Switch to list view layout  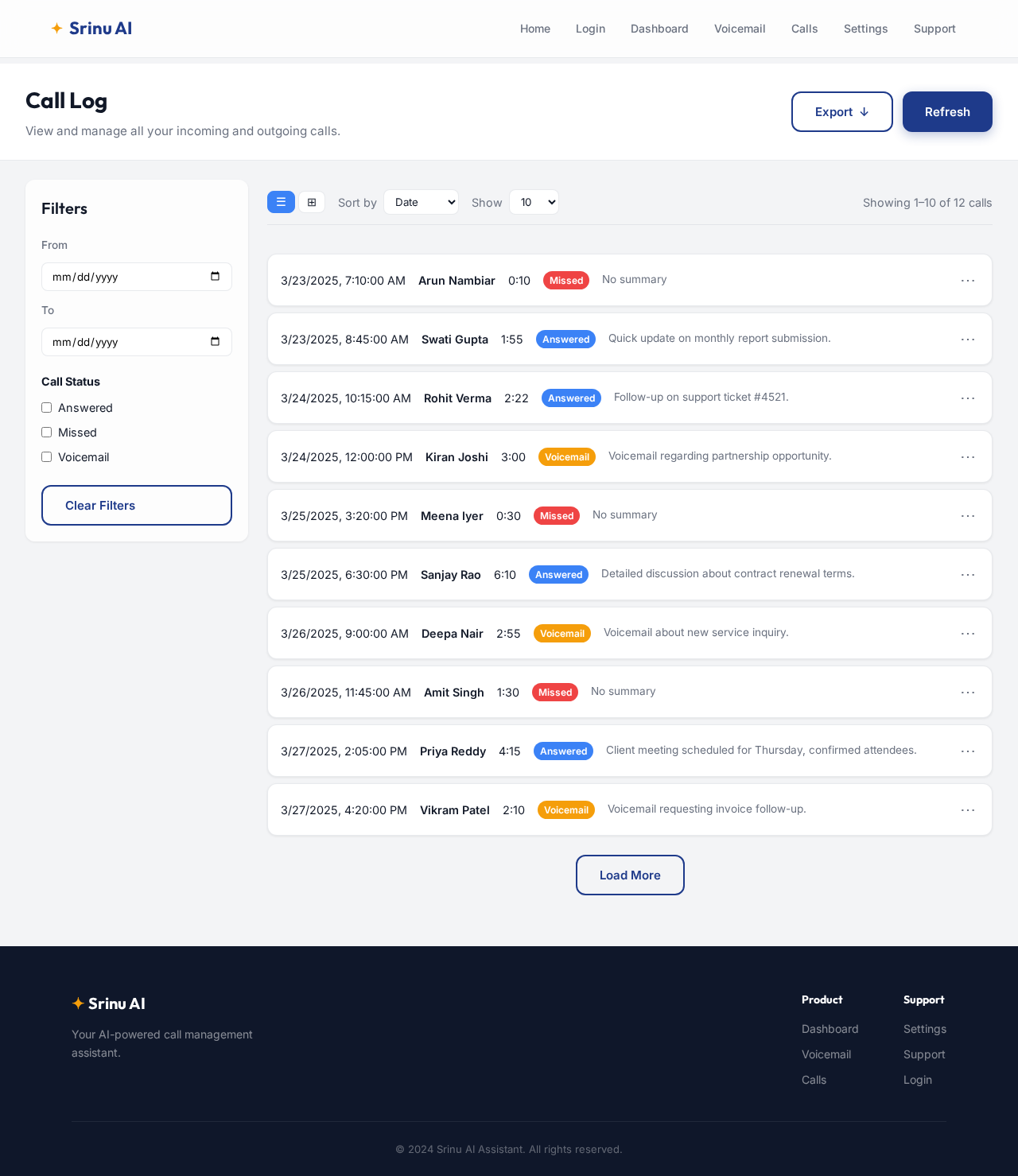click(x=281, y=202)
